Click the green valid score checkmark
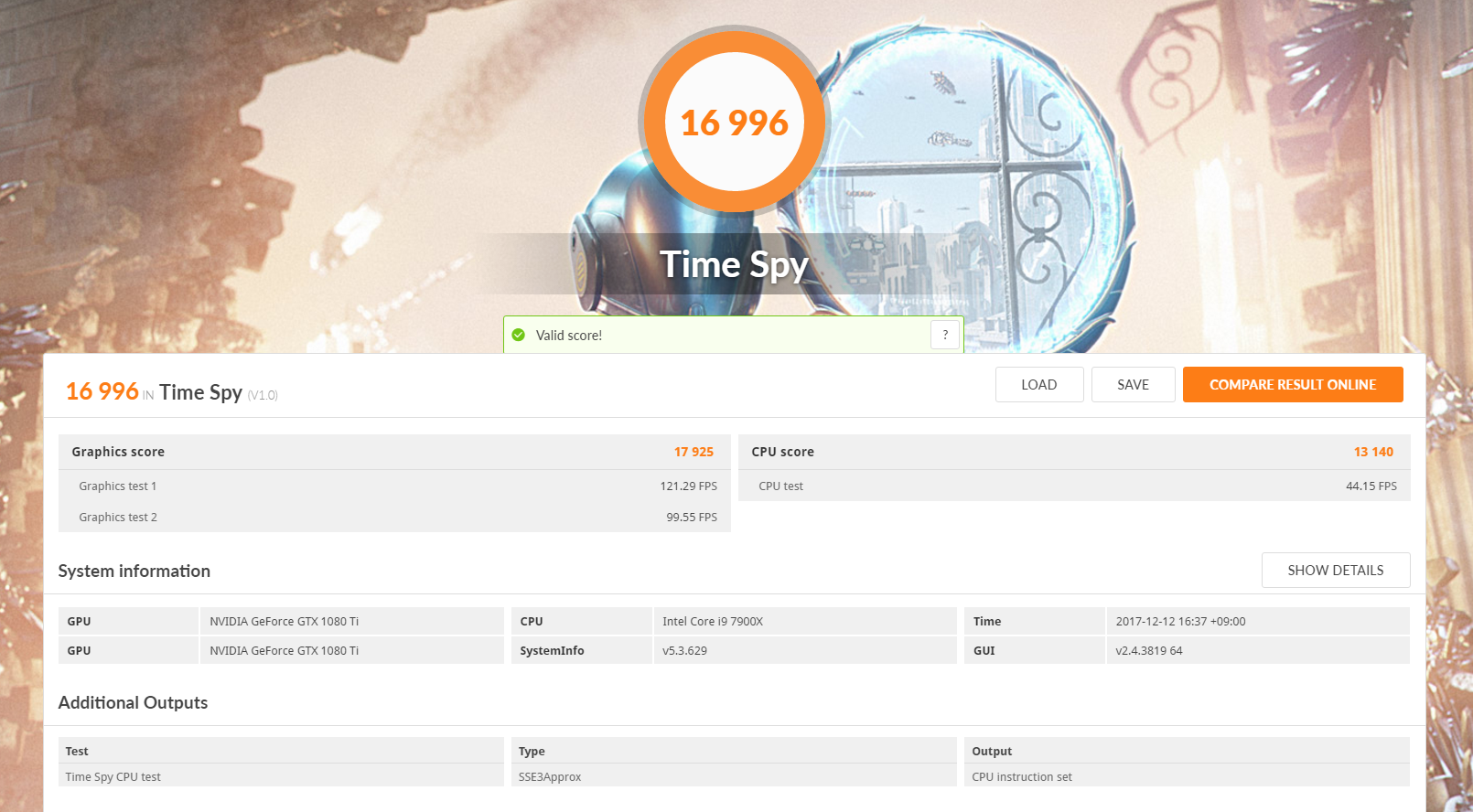The image size is (1473, 812). pyautogui.click(x=519, y=335)
